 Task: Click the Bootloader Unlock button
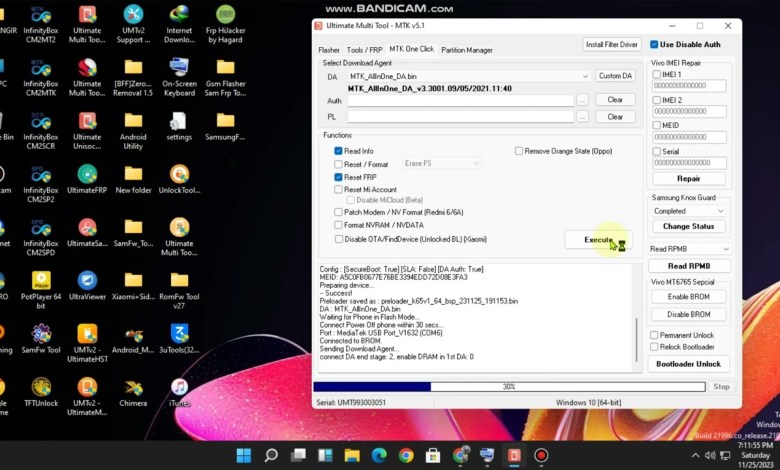click(689, 364)
